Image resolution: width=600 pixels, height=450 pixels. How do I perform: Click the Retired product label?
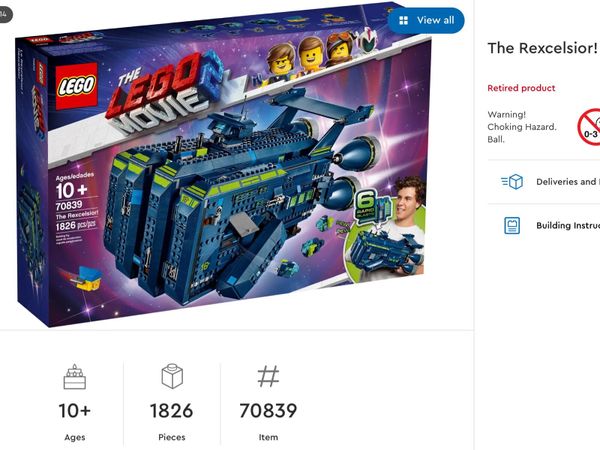521,88
